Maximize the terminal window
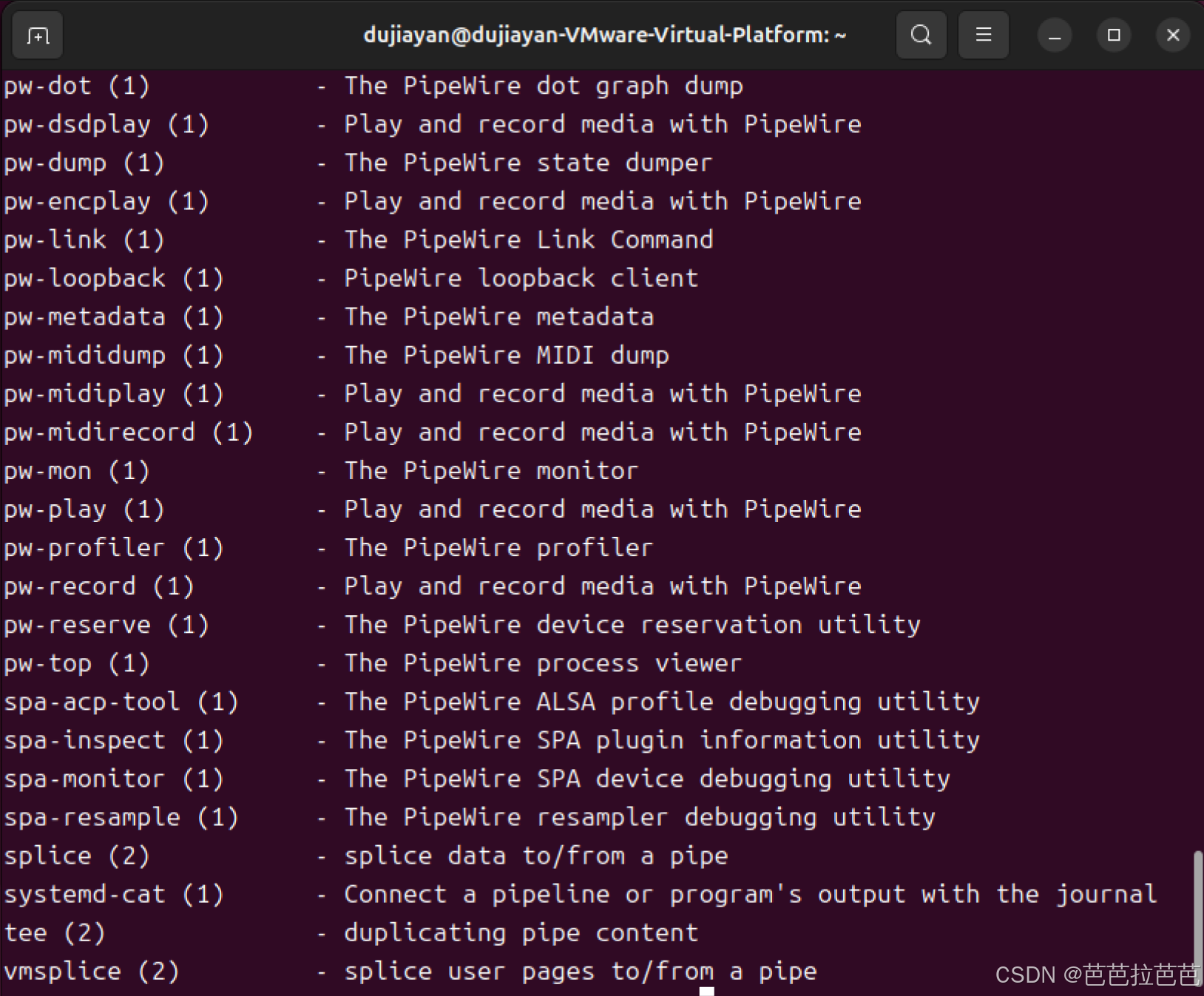 1114,35
